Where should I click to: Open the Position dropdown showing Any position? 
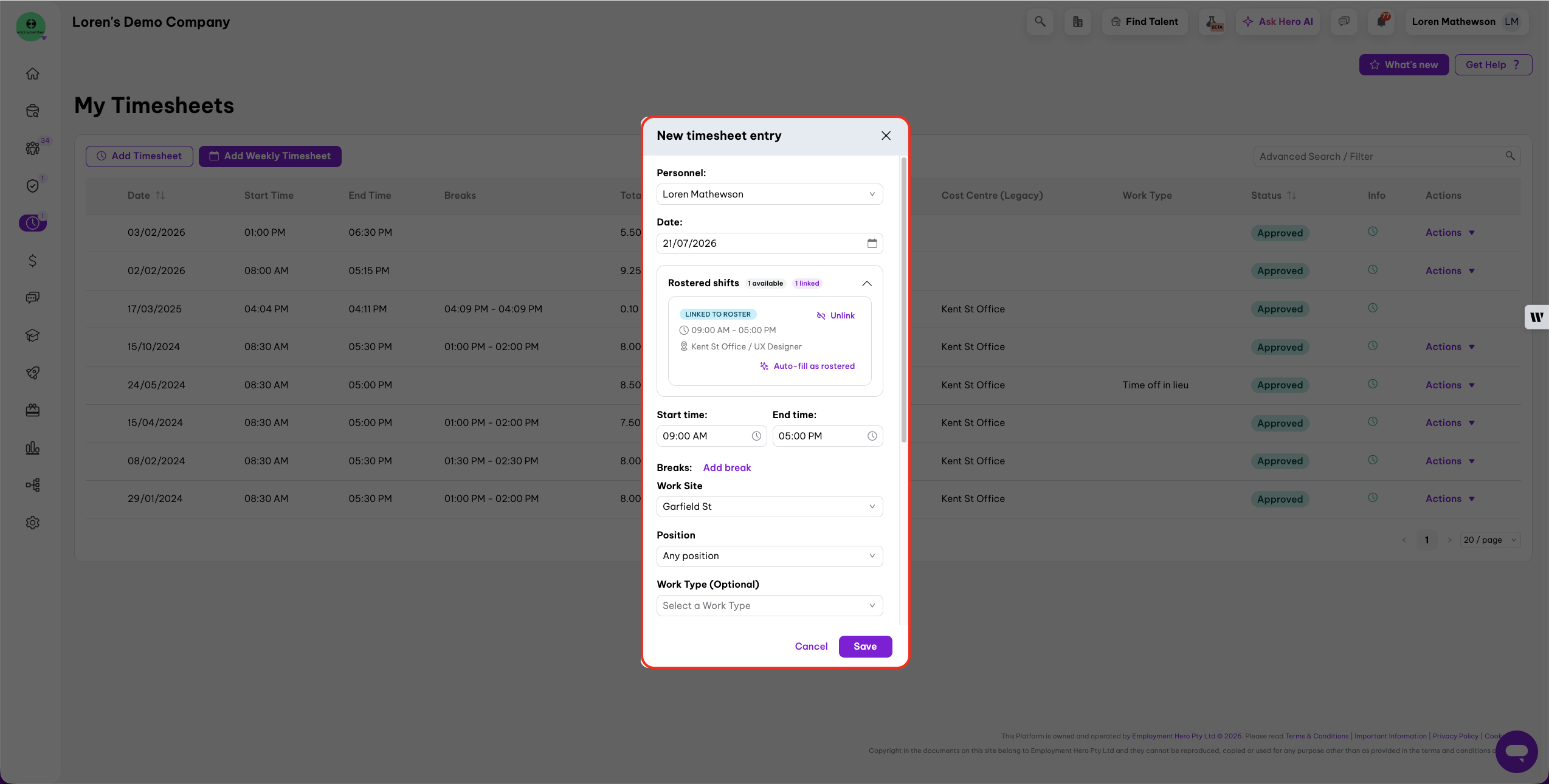click(770, 556)
